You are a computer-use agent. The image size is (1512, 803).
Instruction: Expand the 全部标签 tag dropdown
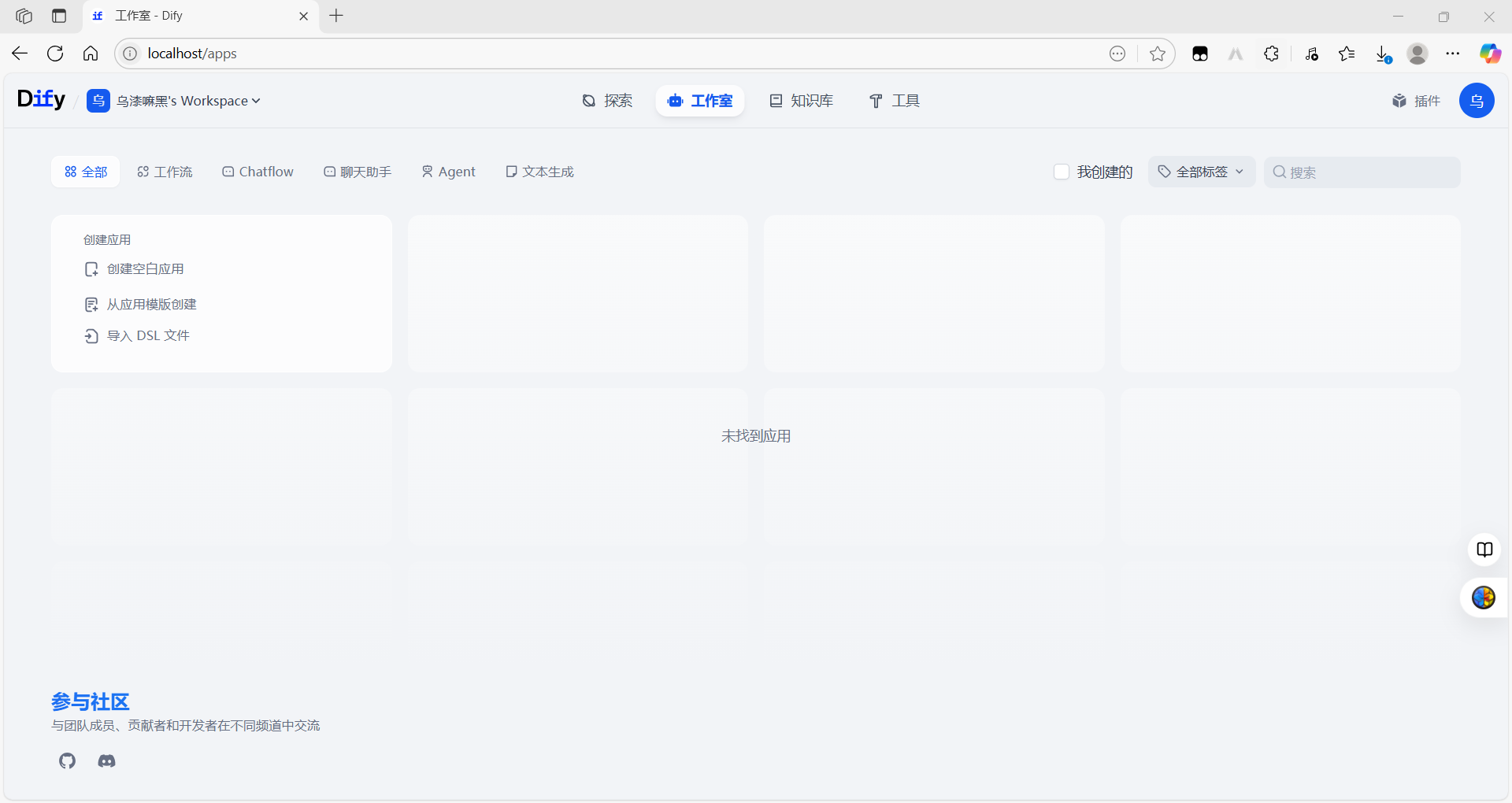click(x=1201, y=172)
